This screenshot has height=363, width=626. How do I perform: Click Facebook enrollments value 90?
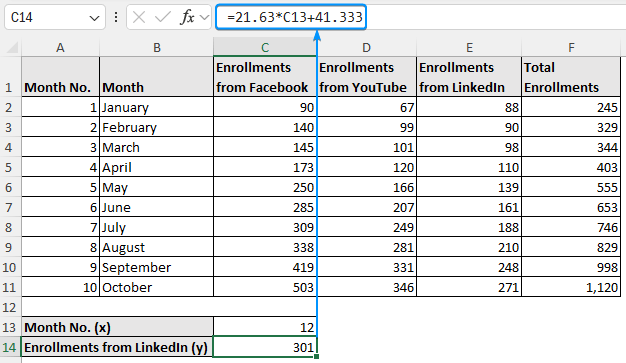pyautogui.click(x=265, y=107)
